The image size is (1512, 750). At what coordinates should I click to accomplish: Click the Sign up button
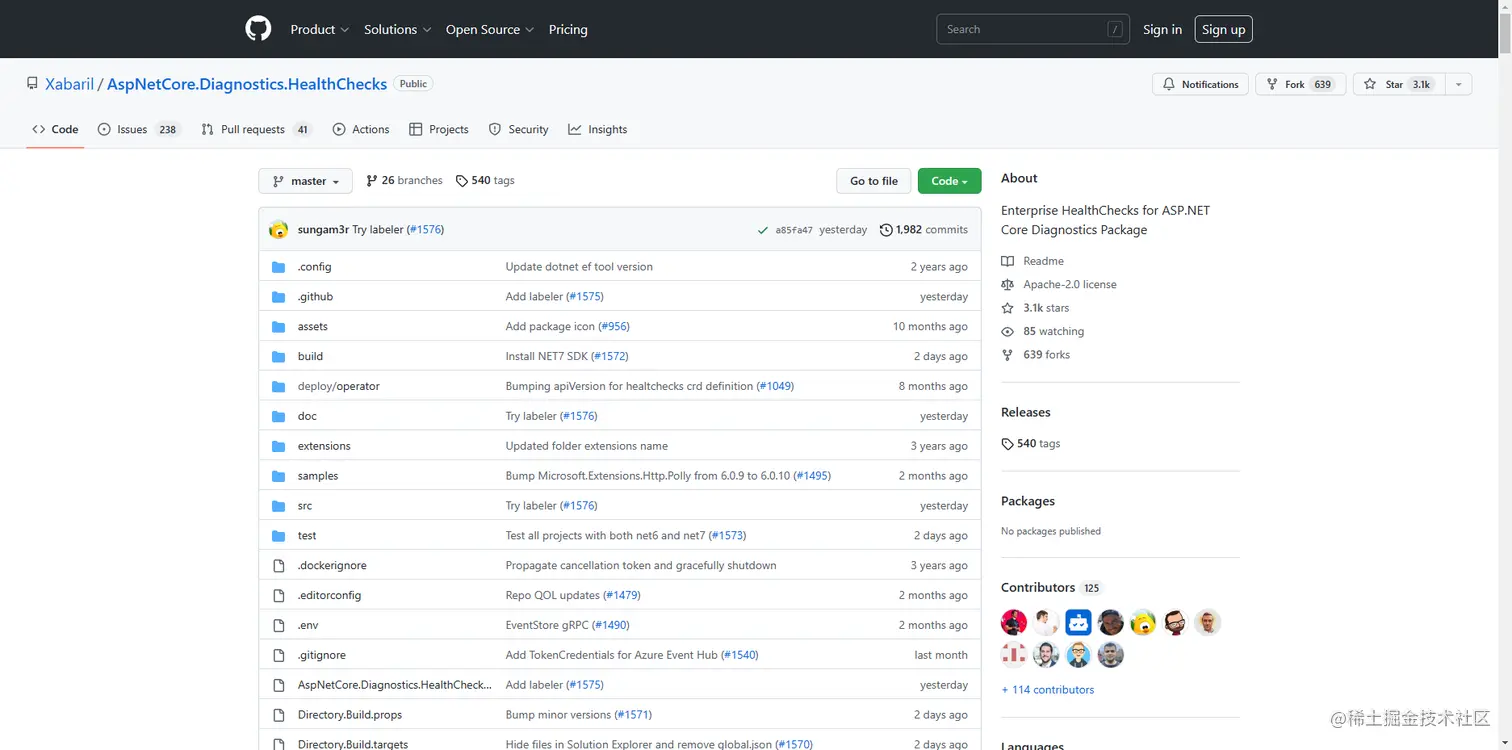click(x=1224, y=30)
